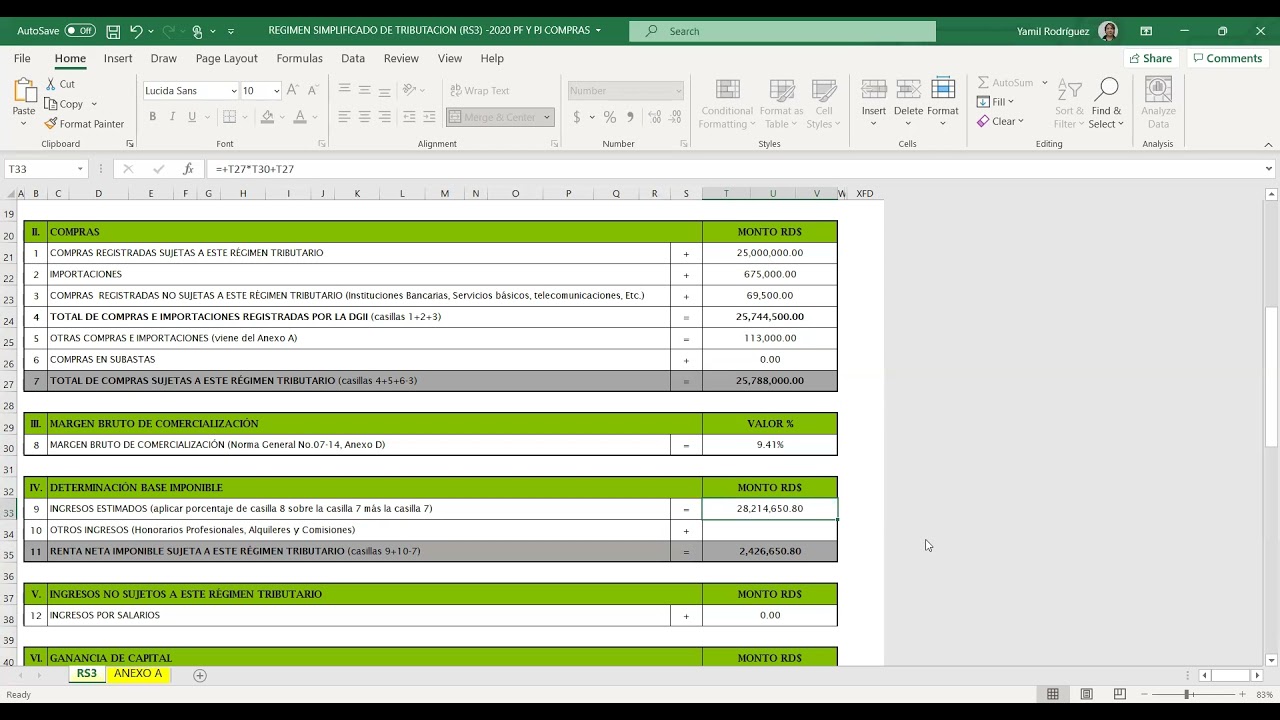Screen dimensions: 1280x720
Task: Adjust the zoom slider handle
Action: coord(1187,694)
